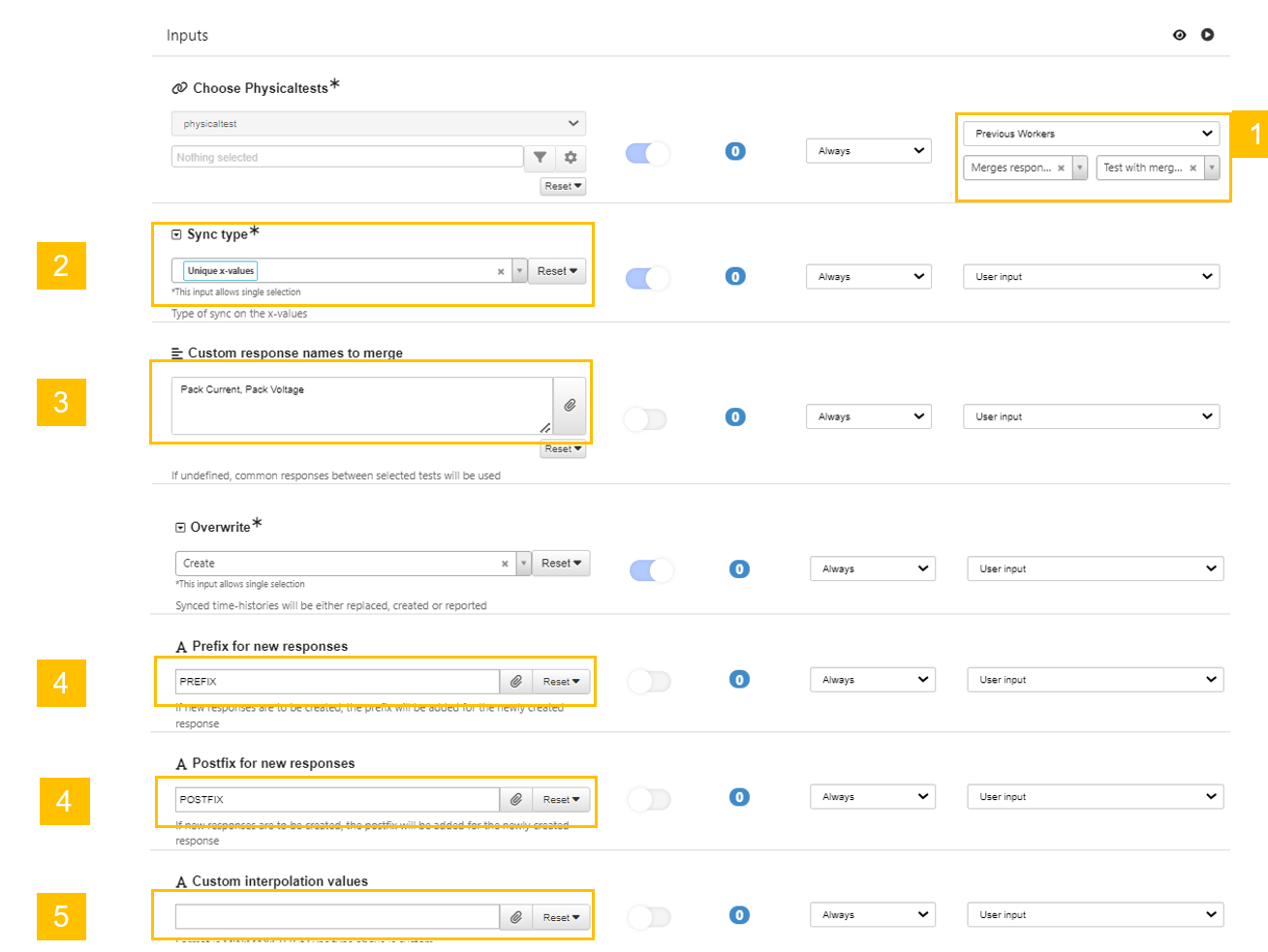
Task: Remove the Merges respon... worker tag
Action: click(1061, 168)
